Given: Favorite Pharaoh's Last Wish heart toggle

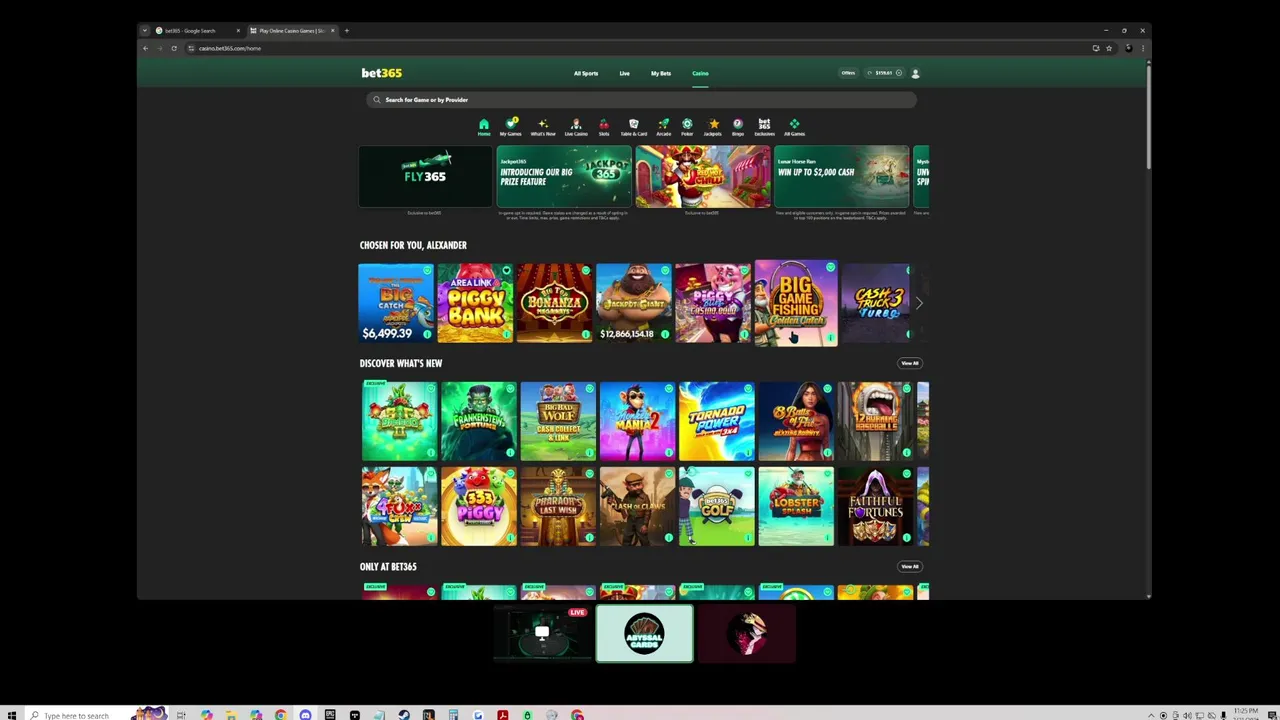Looking at the screenshot, I should (589, 475).
